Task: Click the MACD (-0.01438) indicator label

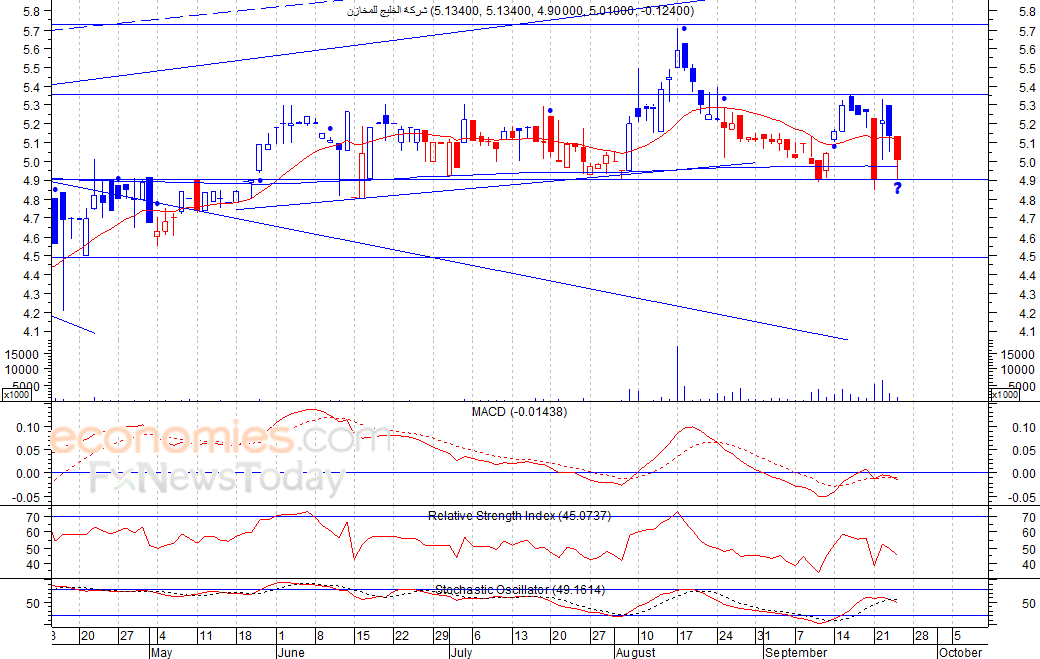Action: pyautogui.click(x=519, y=412)
